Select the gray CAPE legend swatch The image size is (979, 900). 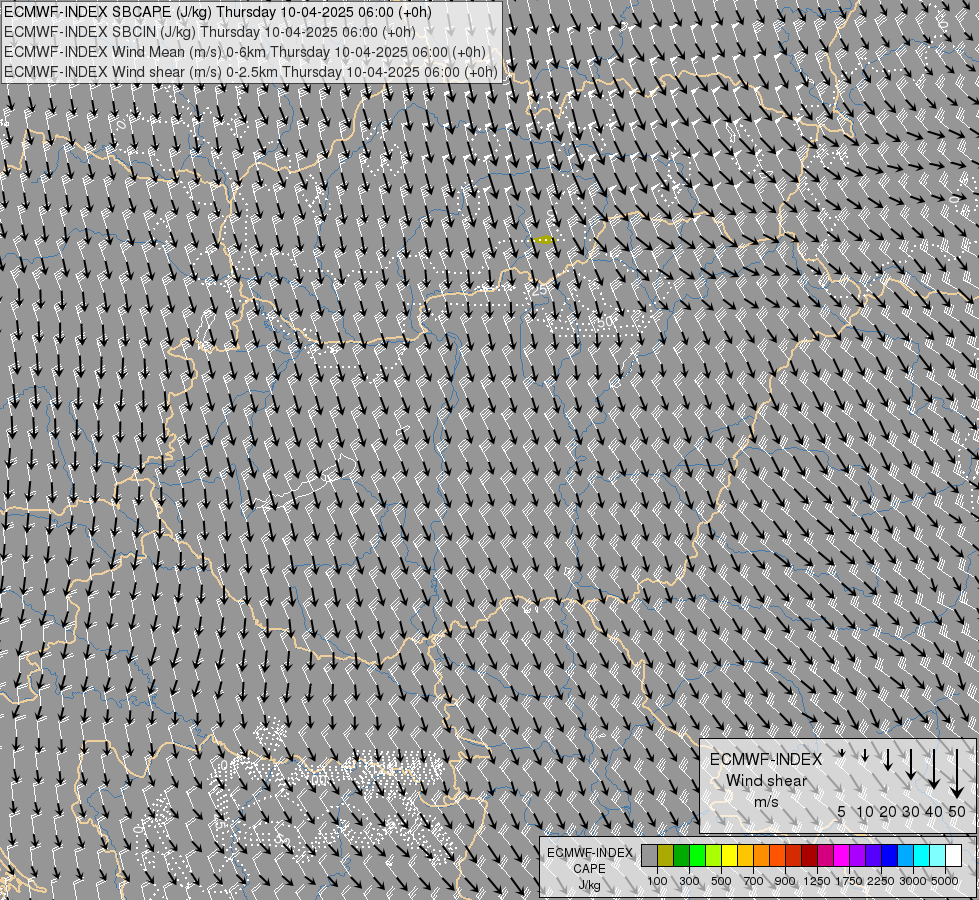tap(649, 856)
